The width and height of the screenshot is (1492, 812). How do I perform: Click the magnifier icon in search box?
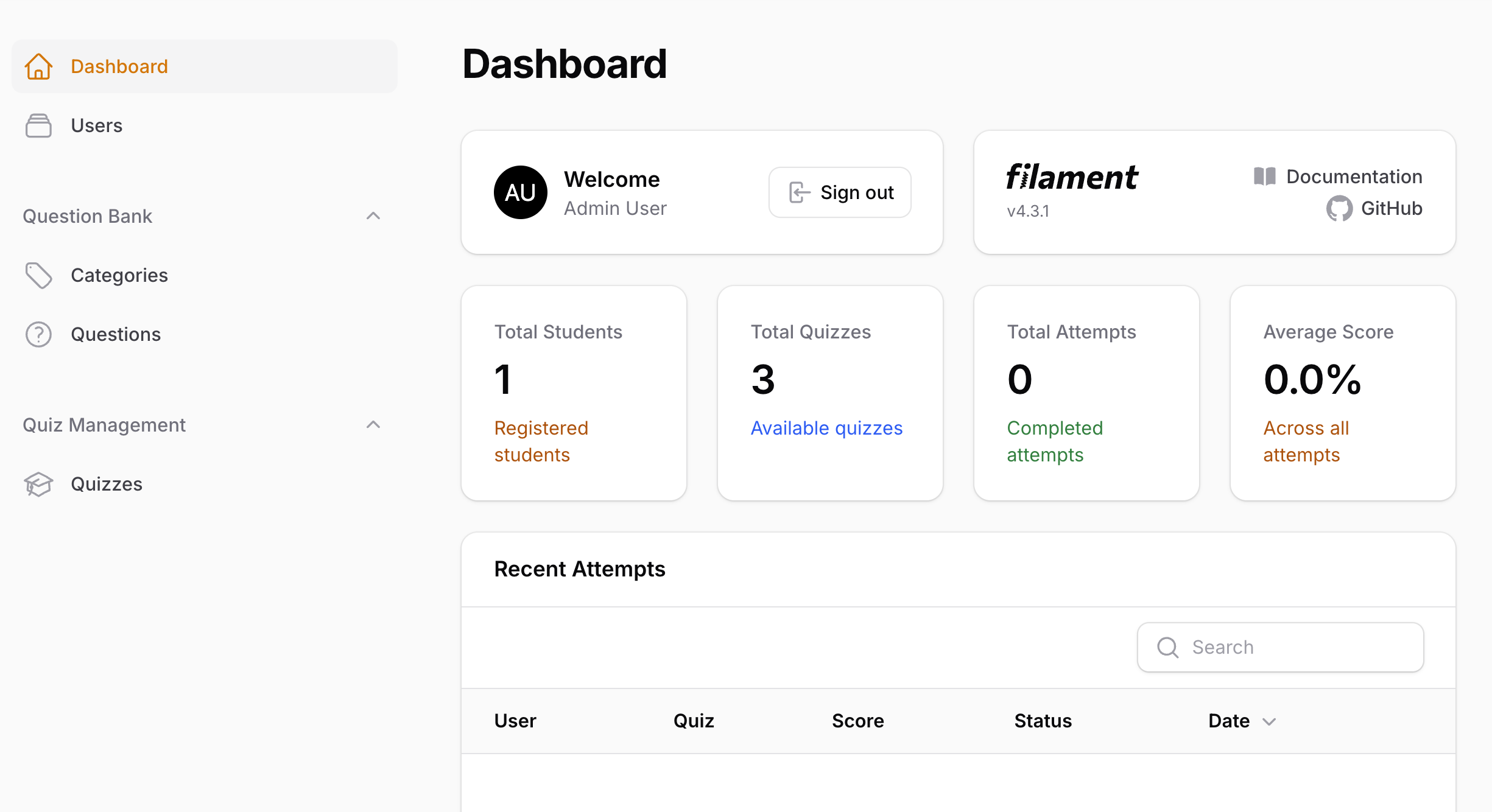(x=1167, y=647)
